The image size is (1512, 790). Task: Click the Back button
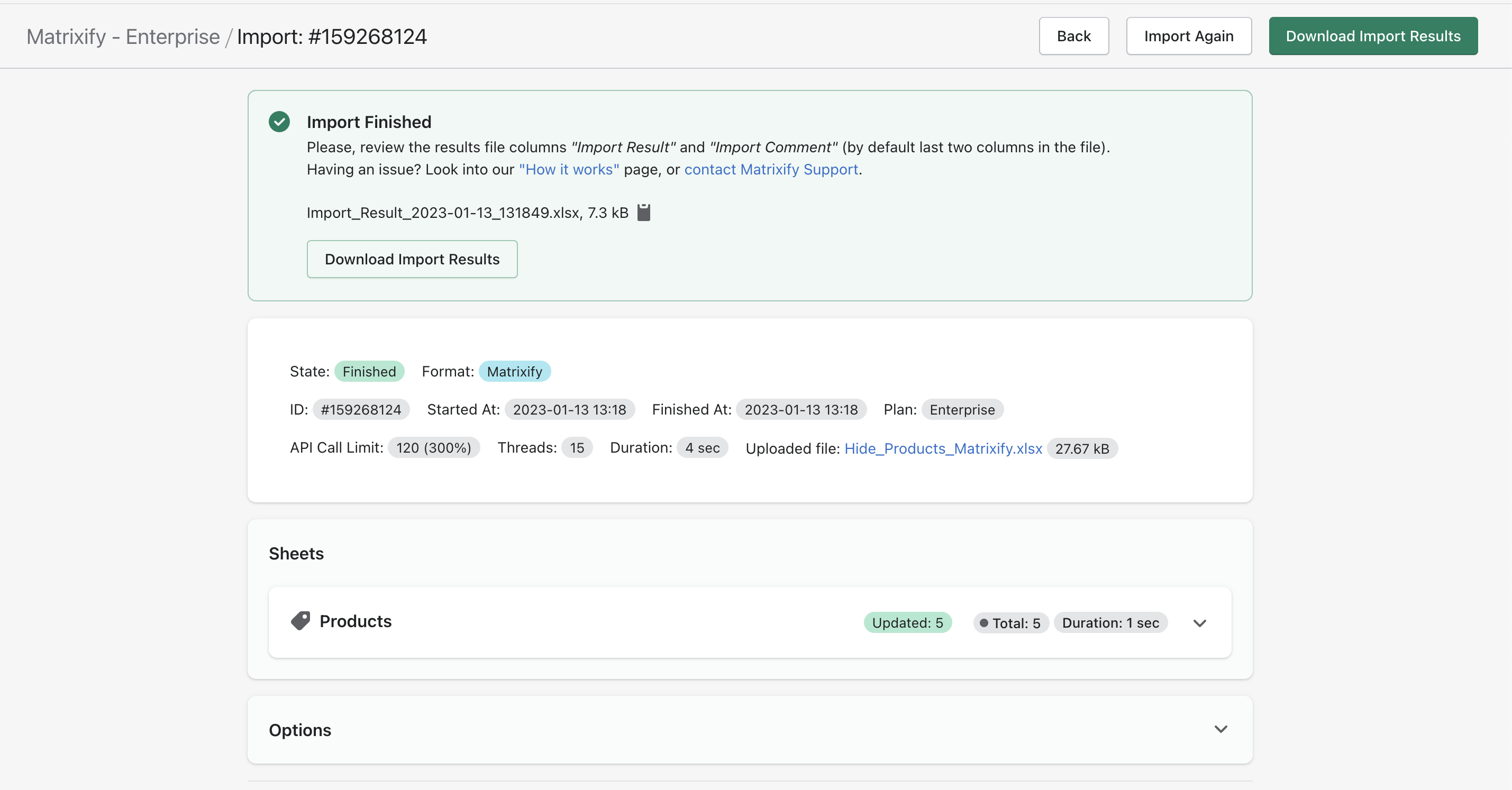point(1073,36)
